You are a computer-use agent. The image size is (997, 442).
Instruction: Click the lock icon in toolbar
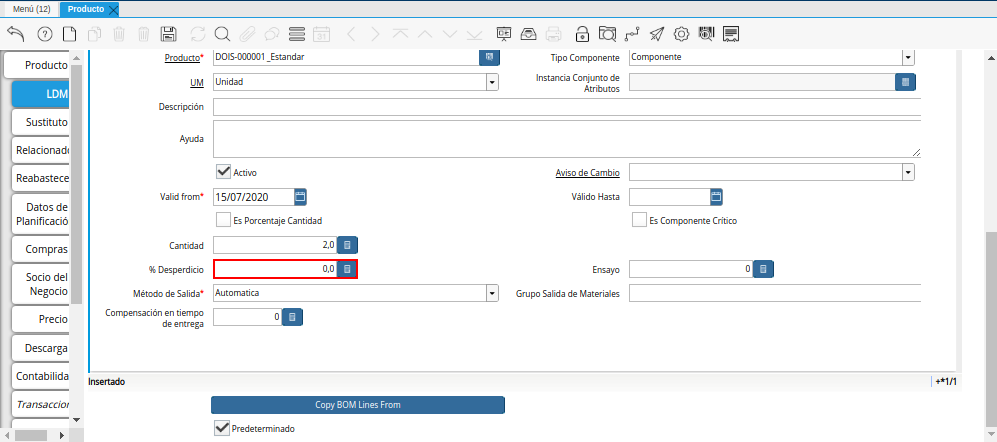[x=582, y=33]
